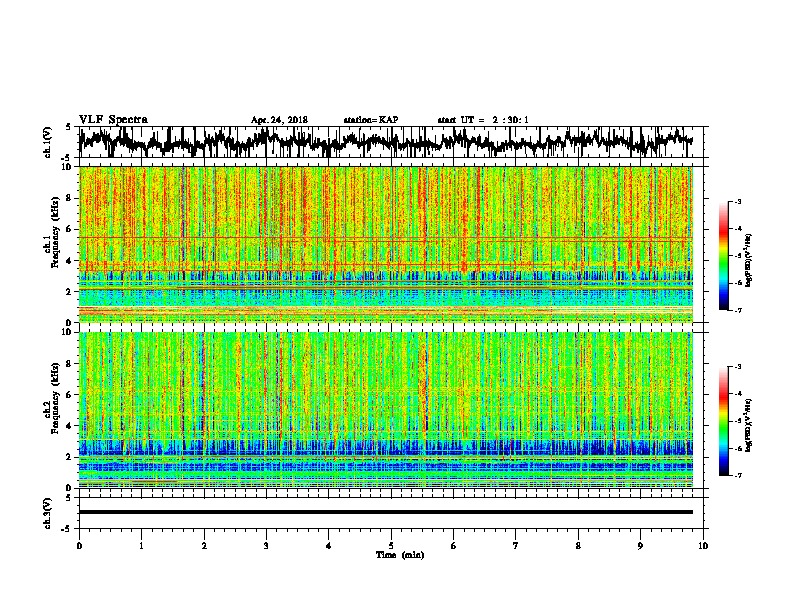
Task: Click time axis tick label 9
Action: point(640,546)
